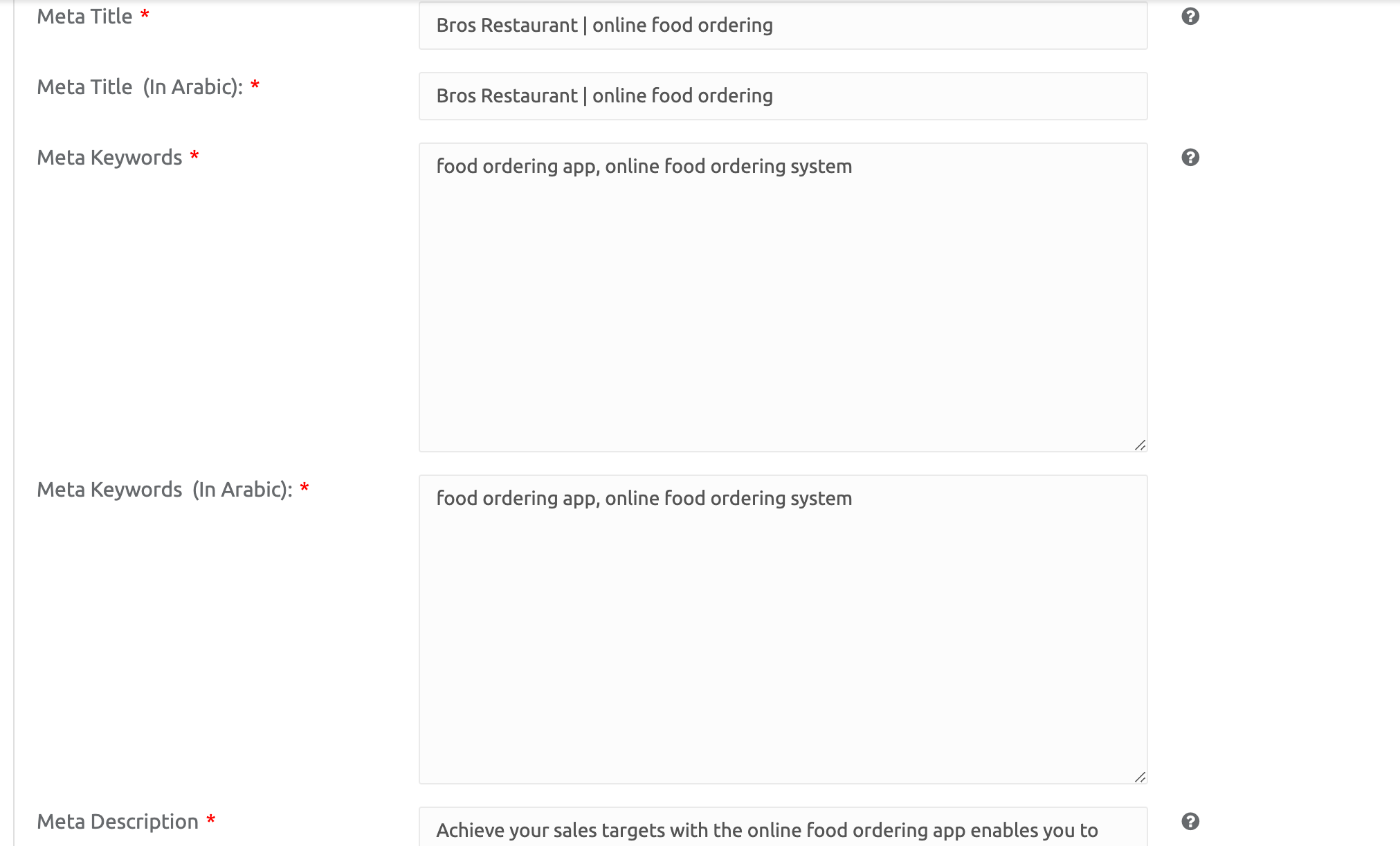This screenshot has height=846, width=1400.
Task: Click resize corner of Arabic Meta Keywords textarea
Action: coord(1140,777)
